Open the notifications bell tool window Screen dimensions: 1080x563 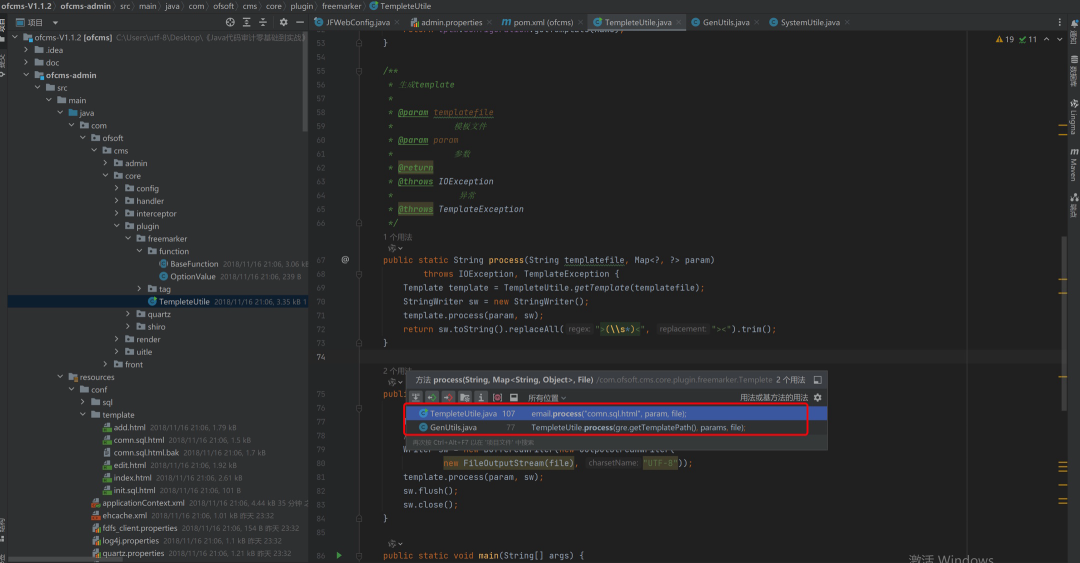click(x=1074, y=32)
